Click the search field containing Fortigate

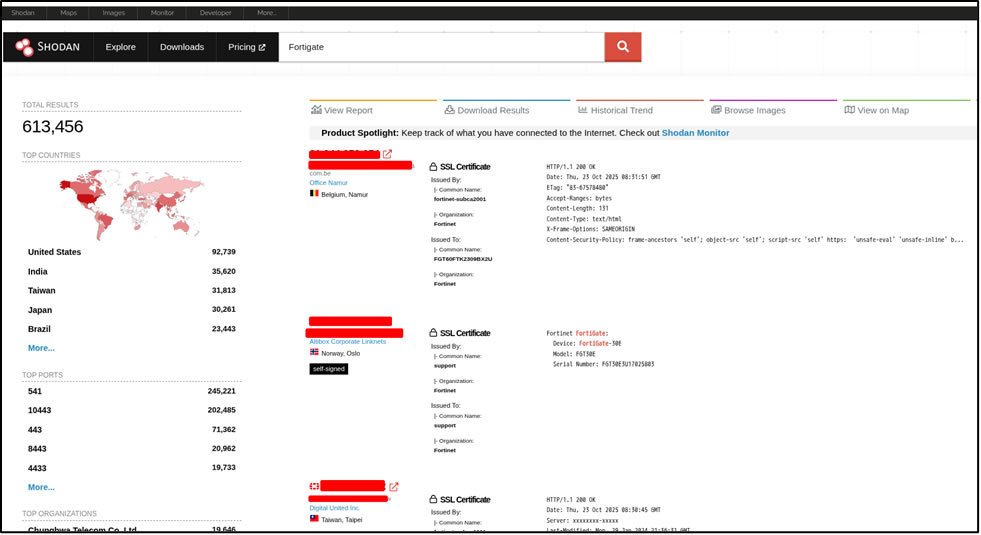pos(441,47)
